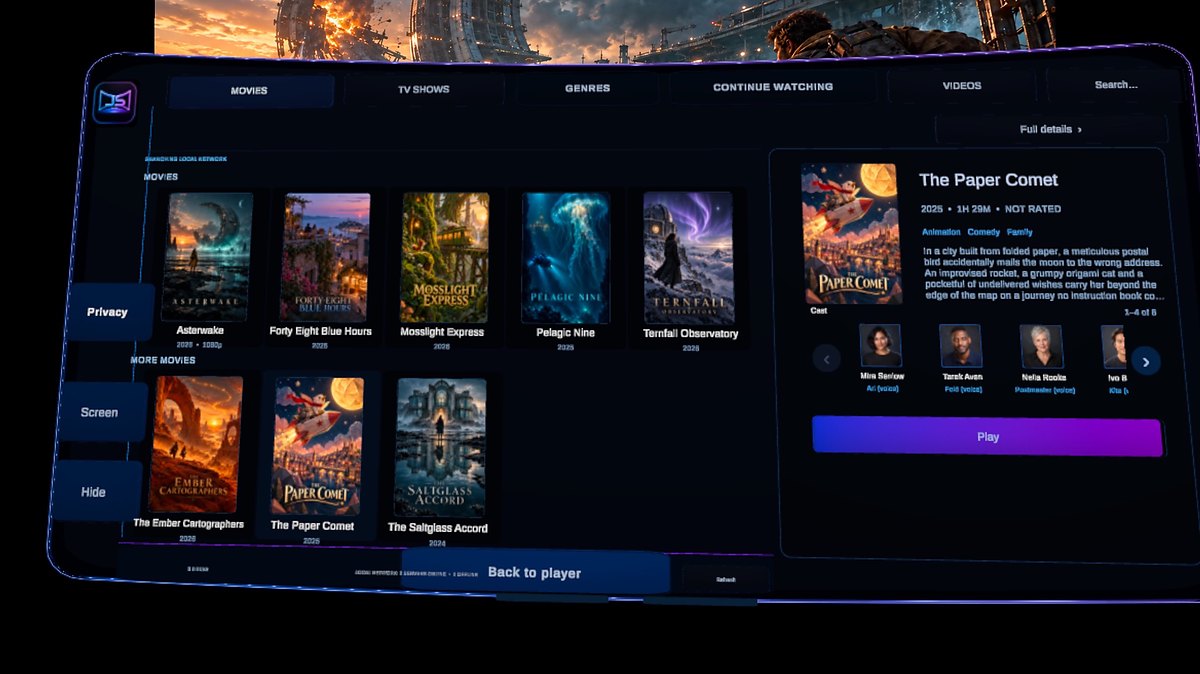Click the 'Cast' label
The image size is (1200, 674).
819,311
